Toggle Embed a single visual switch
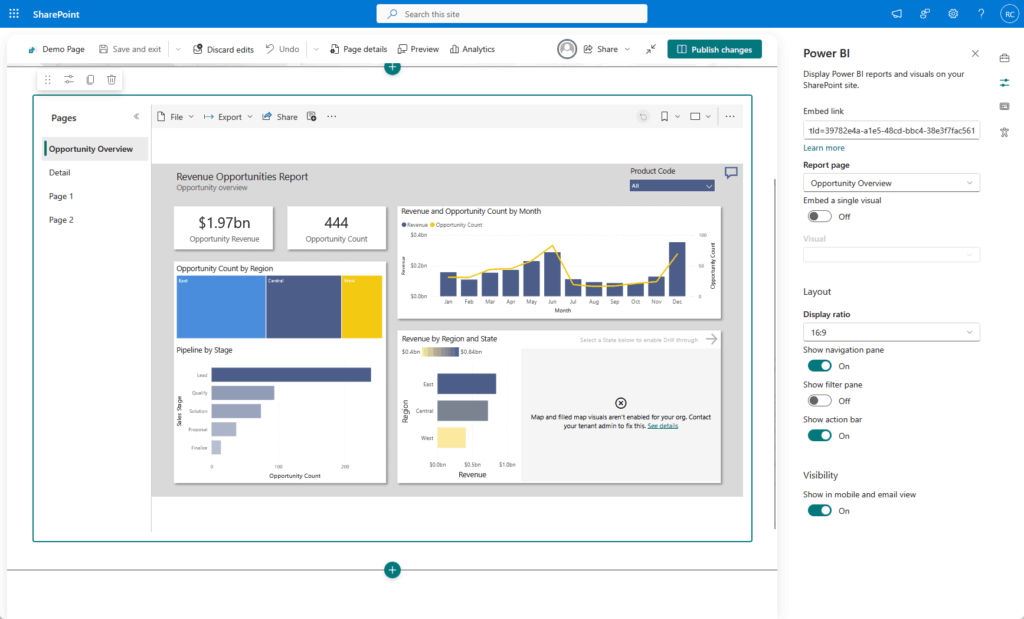The width and height of the screenshot is (1024, 619). click(820, 216)
